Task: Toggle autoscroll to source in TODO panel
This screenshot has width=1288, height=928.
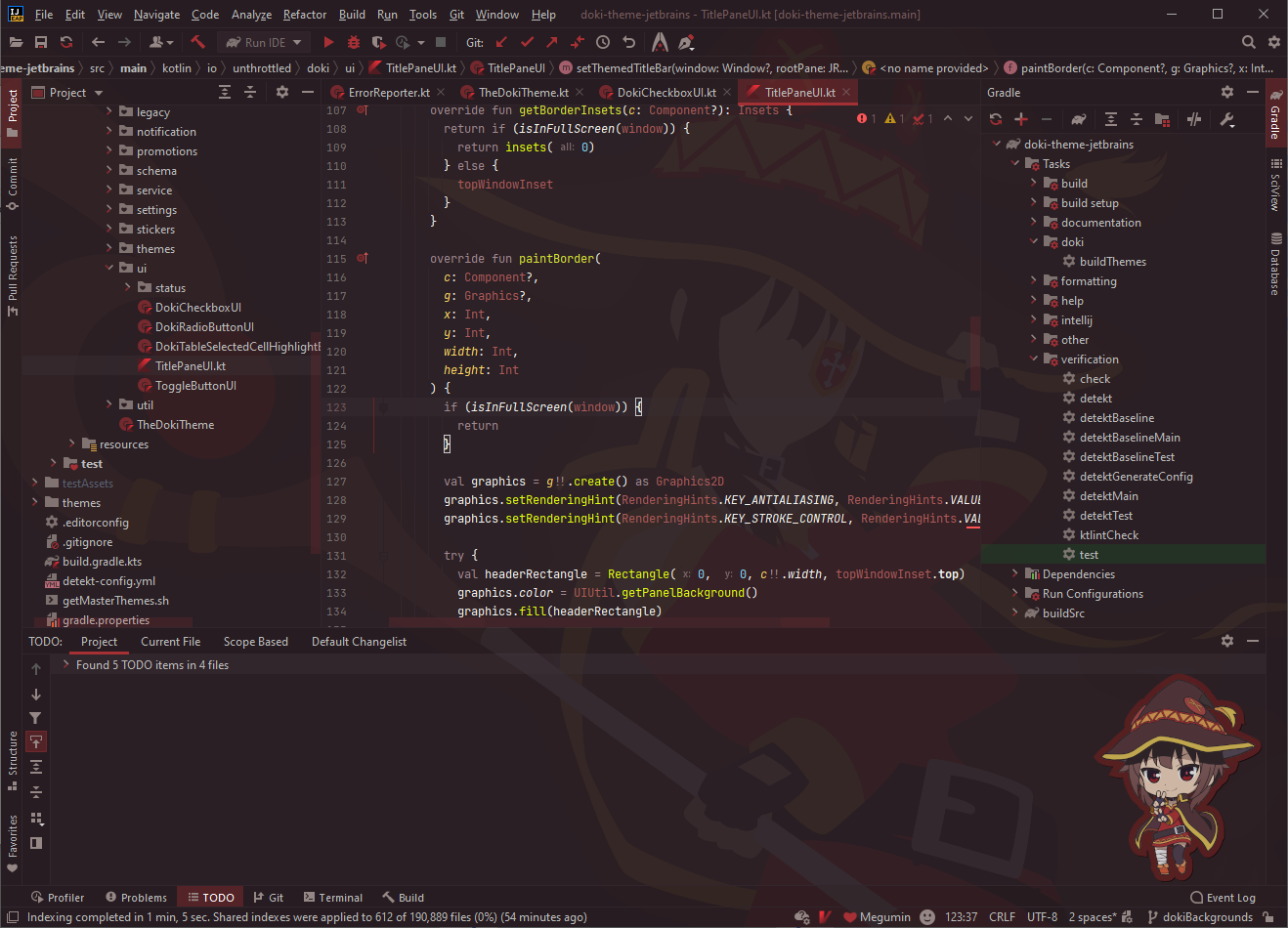Action: (36, 742)
